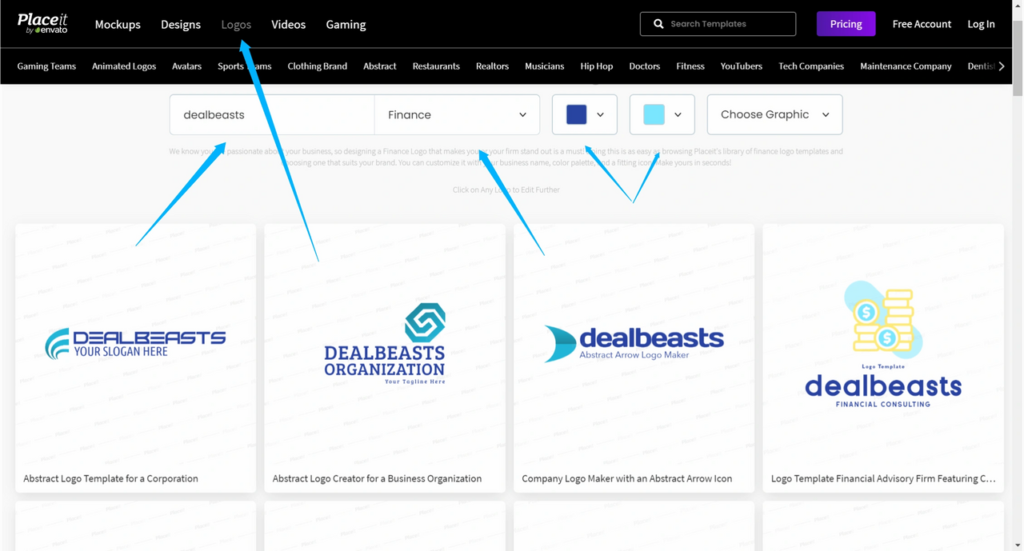Open the Finance industry dropdown
Viewport: 1024px width, 551px height.
[457, 115]
